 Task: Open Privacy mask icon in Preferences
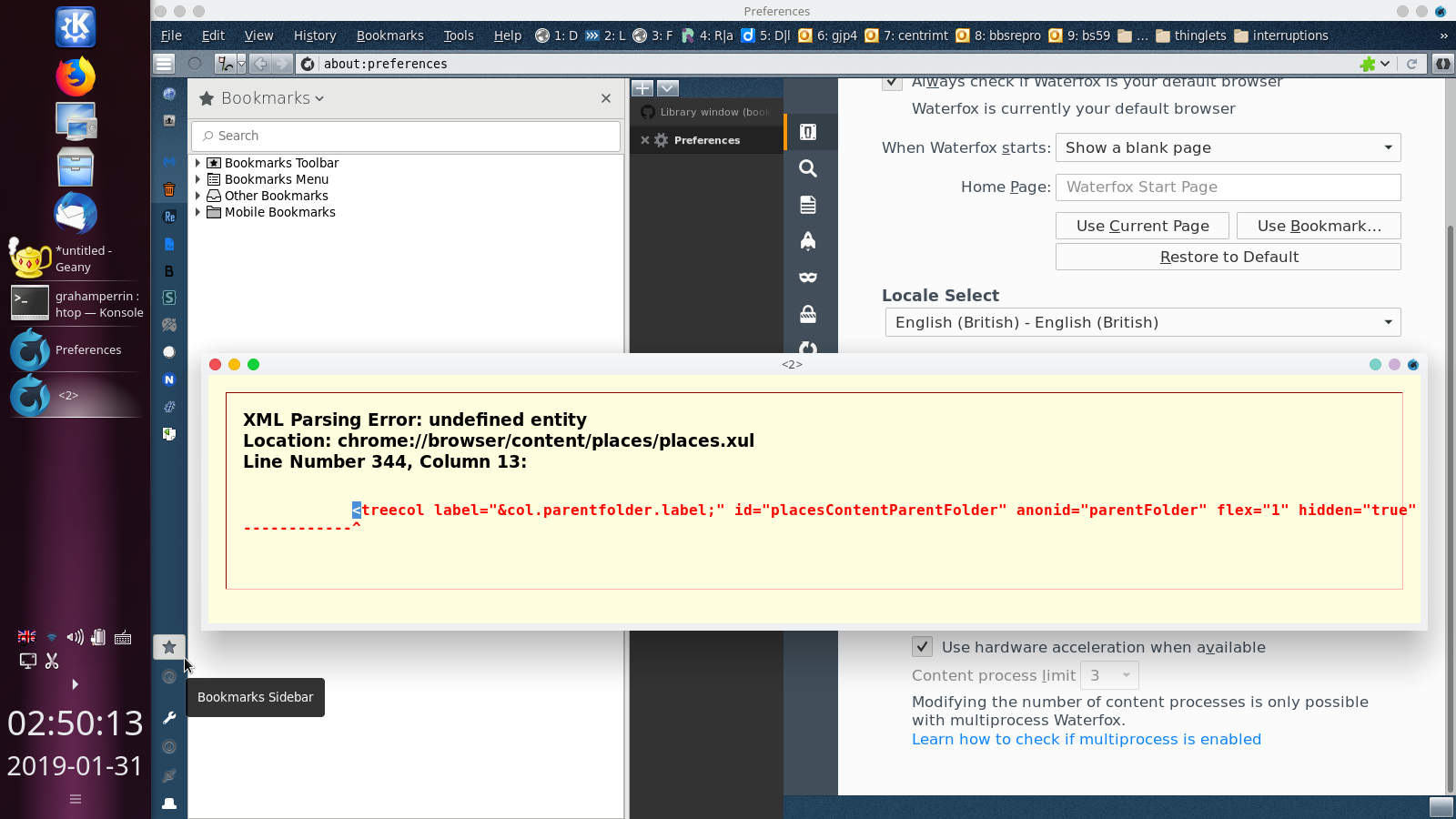click(808, 278)
